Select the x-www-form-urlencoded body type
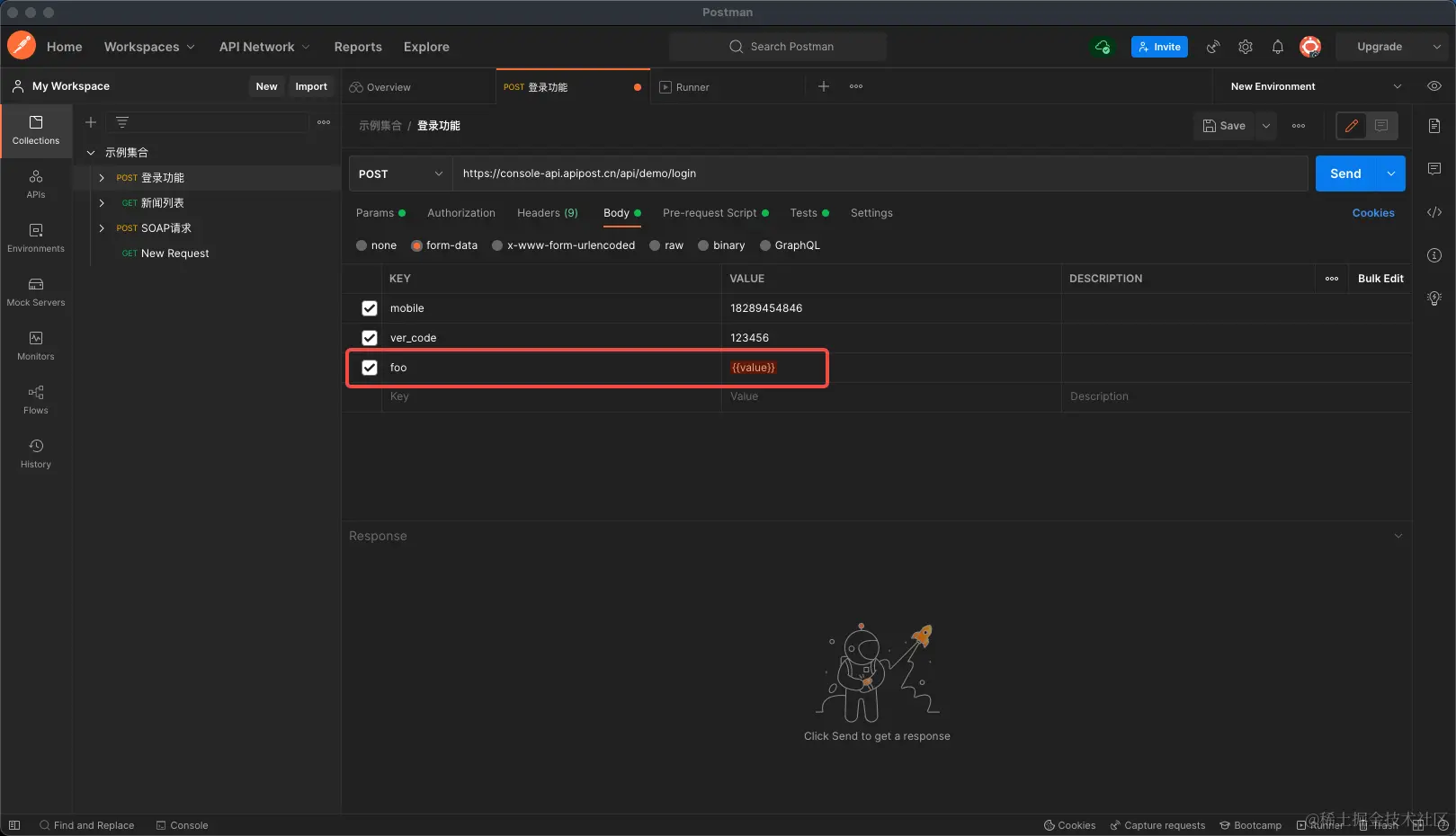 coord(497,245)
